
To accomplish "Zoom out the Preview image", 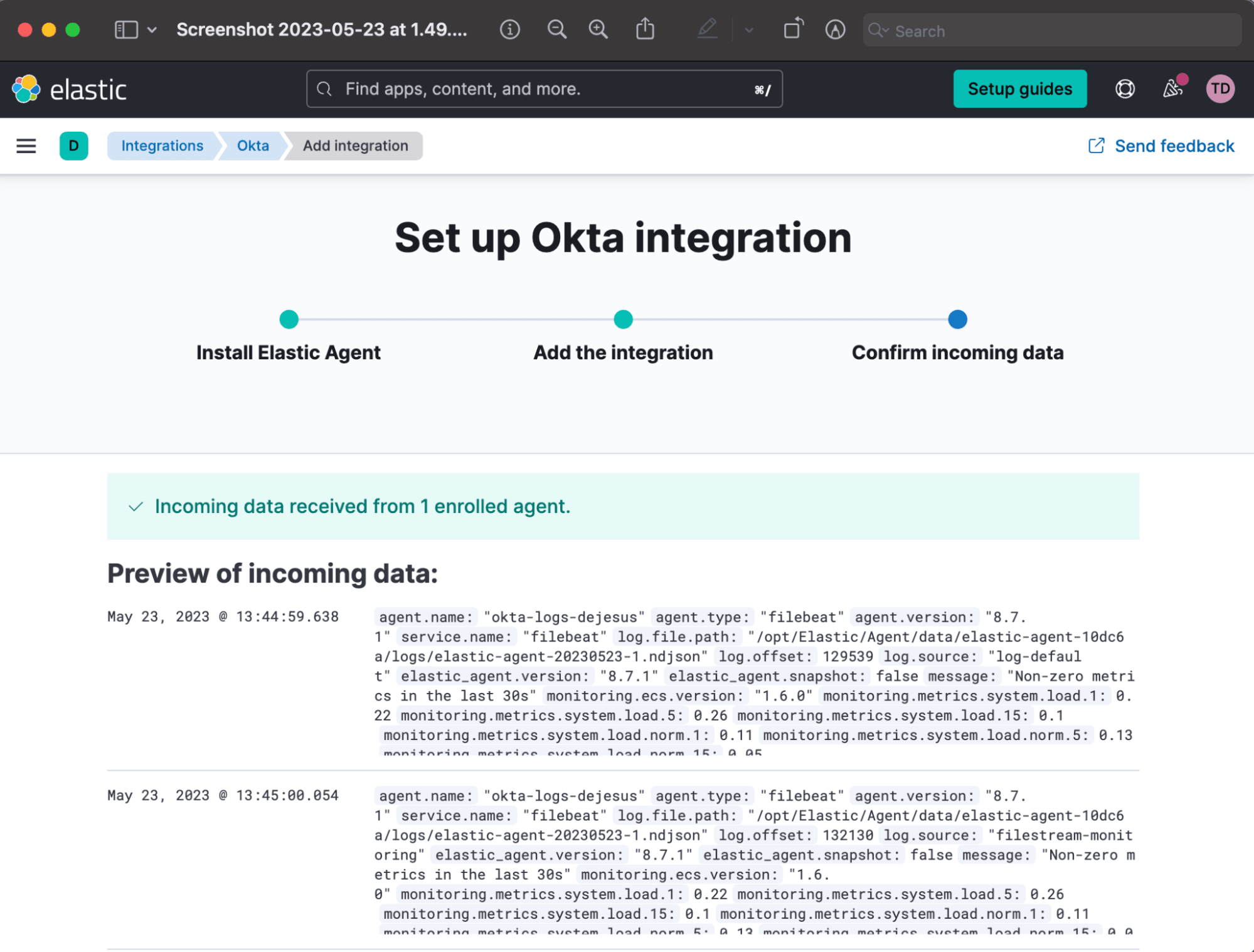I will (556, 29).
